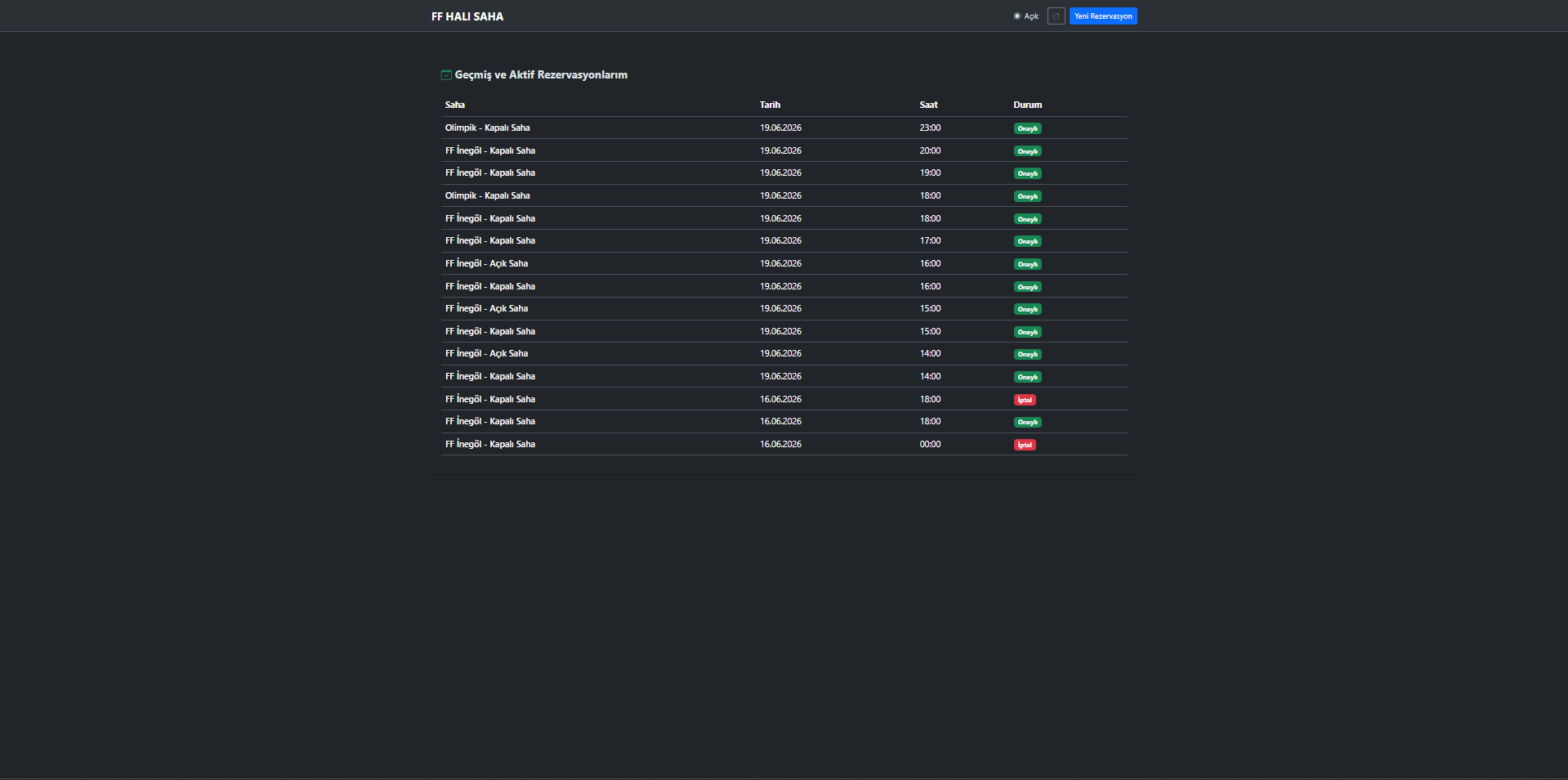Click Onaylı badge in 16.06.2026 18:00 row
Viewport: 1568px width, 780px height.
coord(1027,422)
